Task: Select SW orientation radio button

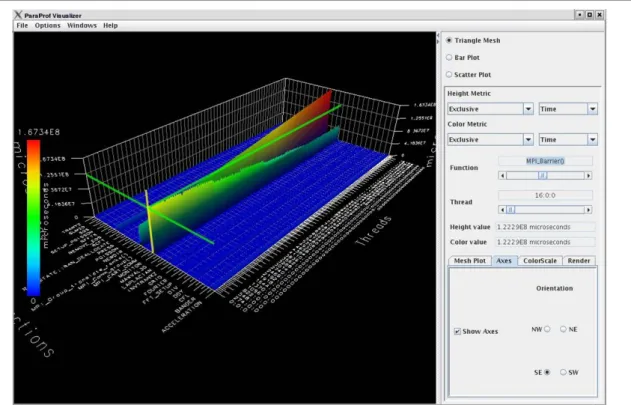Action: 563,372
